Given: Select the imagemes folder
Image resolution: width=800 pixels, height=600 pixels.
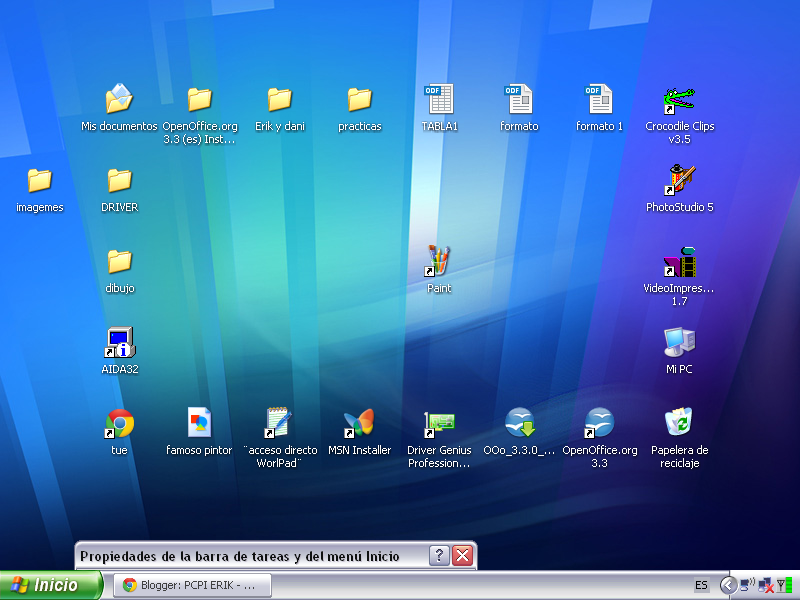Looking at the screenshot, I should pyautogui.click(x=39, y=180).
